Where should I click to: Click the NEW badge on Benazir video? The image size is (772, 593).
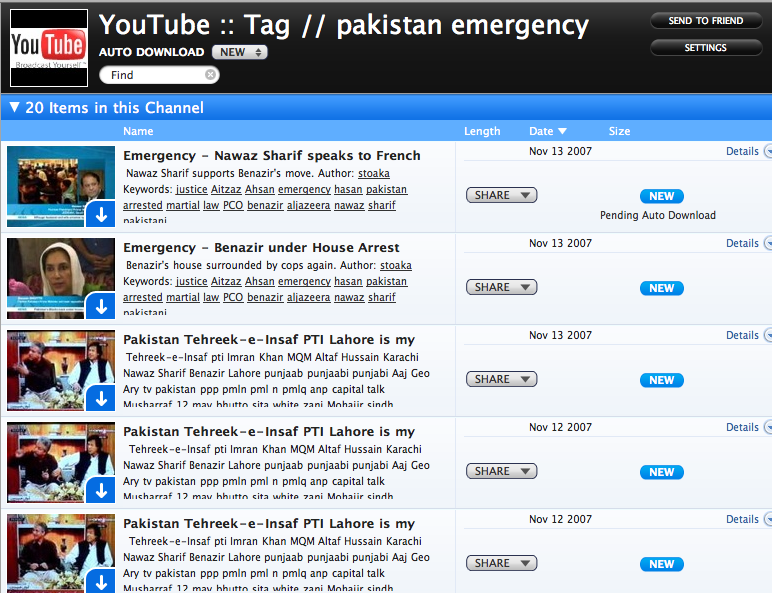(662, 288)
